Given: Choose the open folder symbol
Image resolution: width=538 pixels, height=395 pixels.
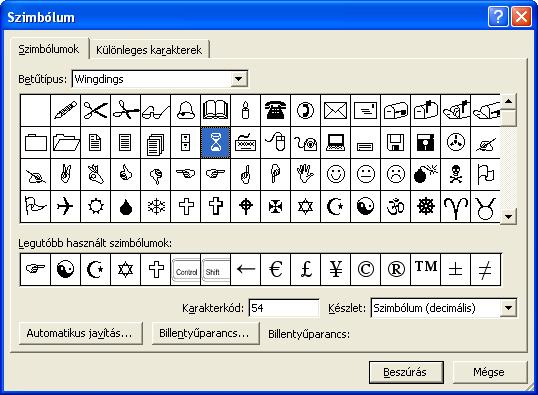Looking at the screenshot, I should pyautogui.click(x=66, y=142).
